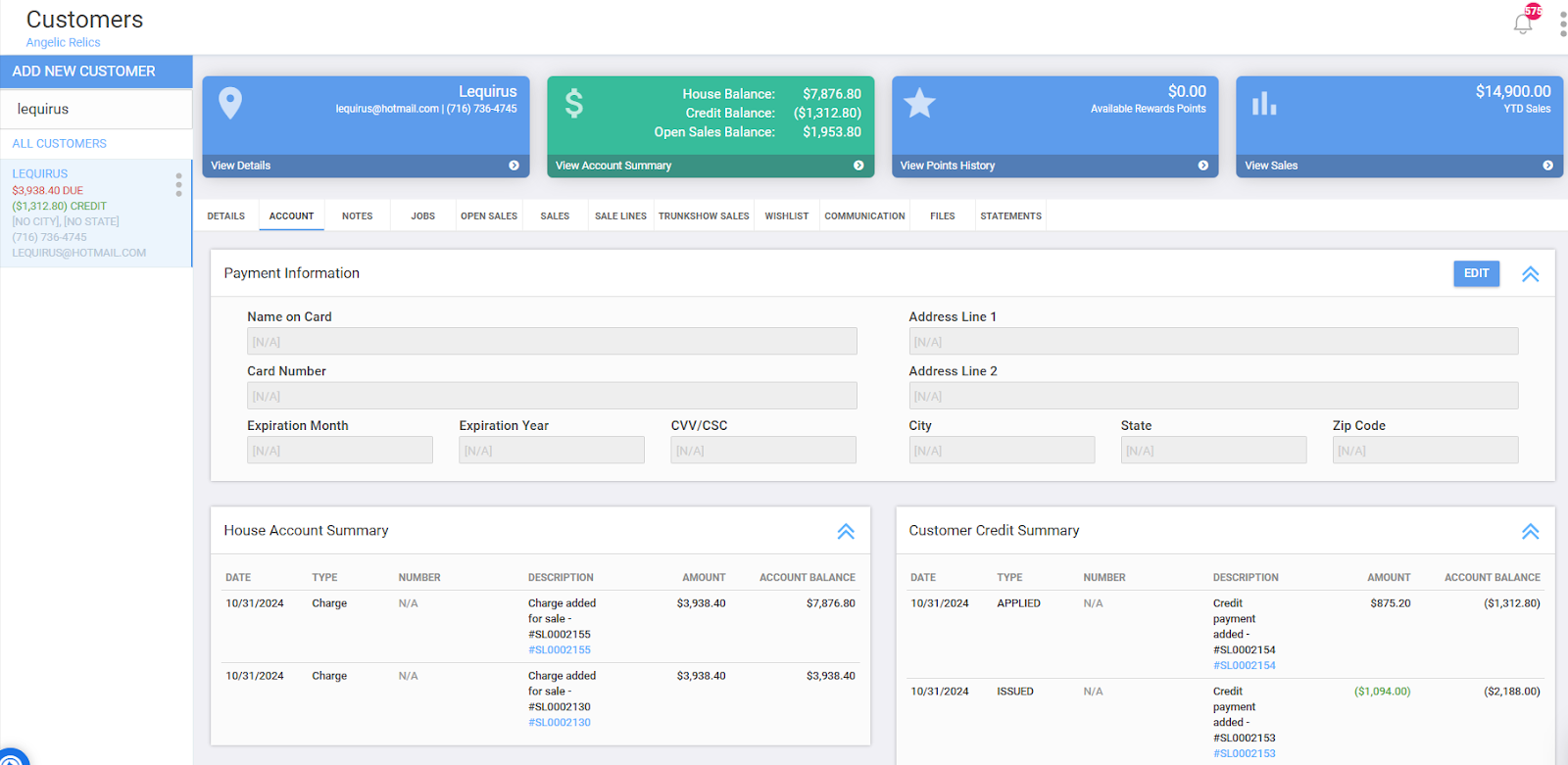Open sale link #SL0002155
The width and height of the screenshot is (1568, 765).
560,650
